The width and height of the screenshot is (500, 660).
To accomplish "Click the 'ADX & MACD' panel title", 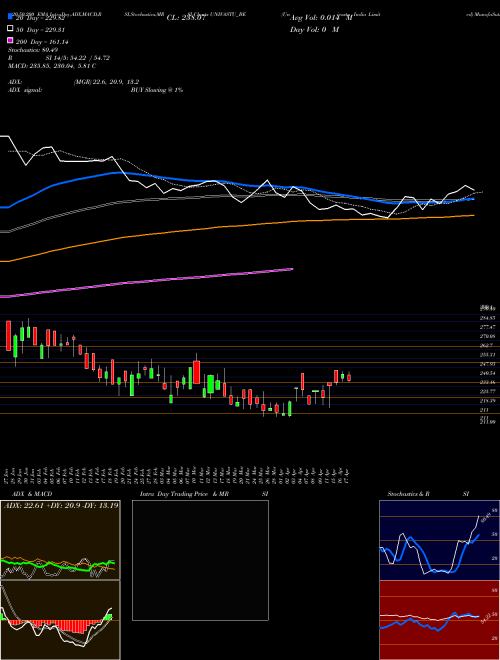I will tap(32, 494).
